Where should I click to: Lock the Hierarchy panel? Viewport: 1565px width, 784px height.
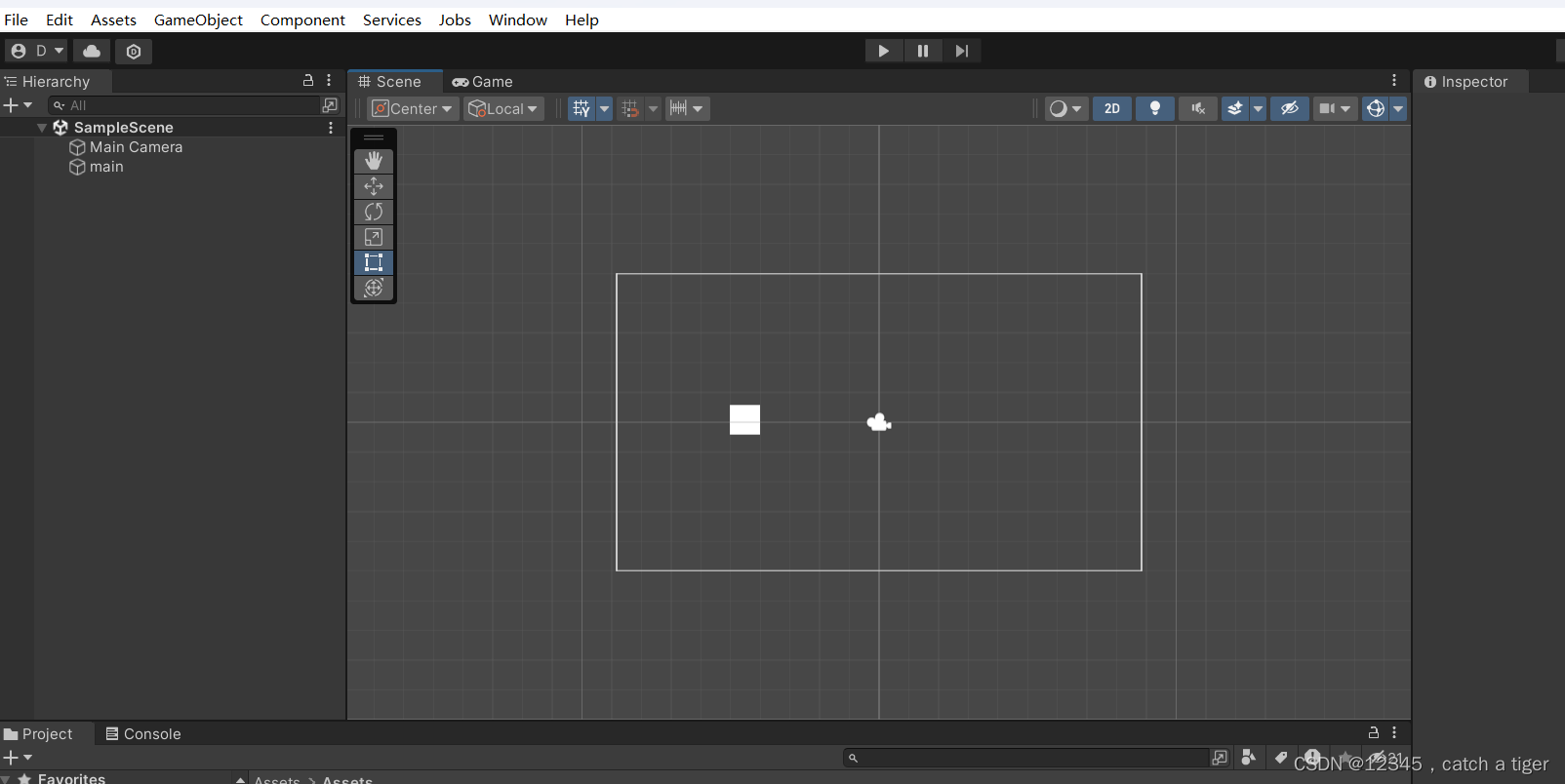(308, 81)
